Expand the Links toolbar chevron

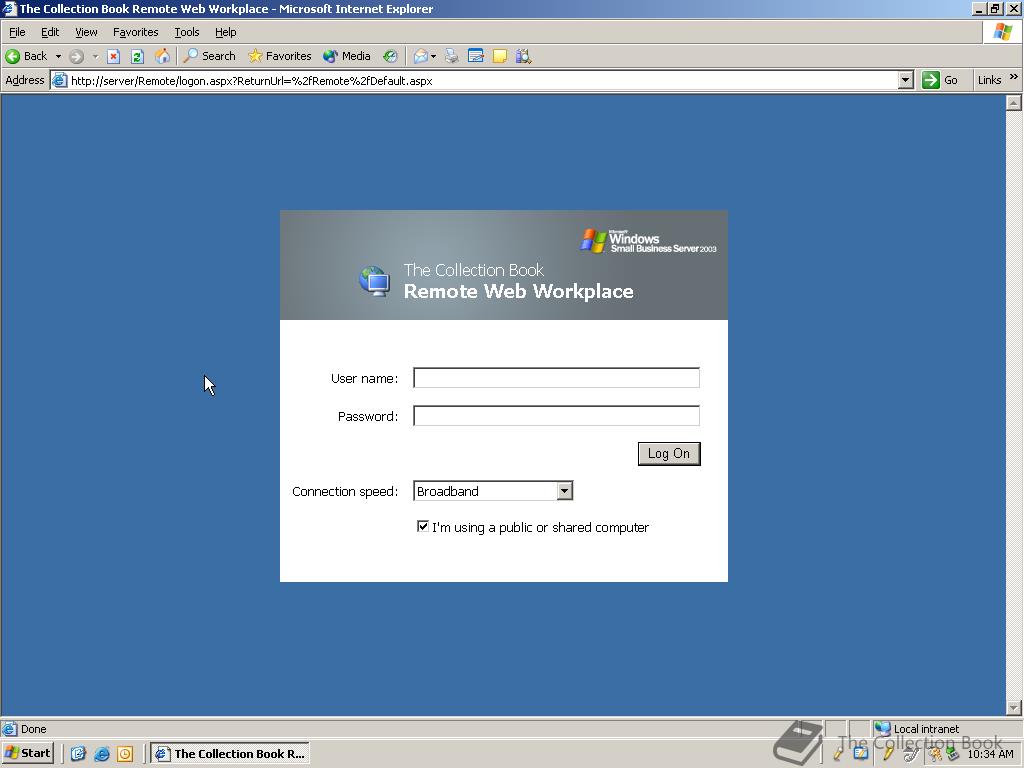pyautogui.click(x=1014, y=77)
